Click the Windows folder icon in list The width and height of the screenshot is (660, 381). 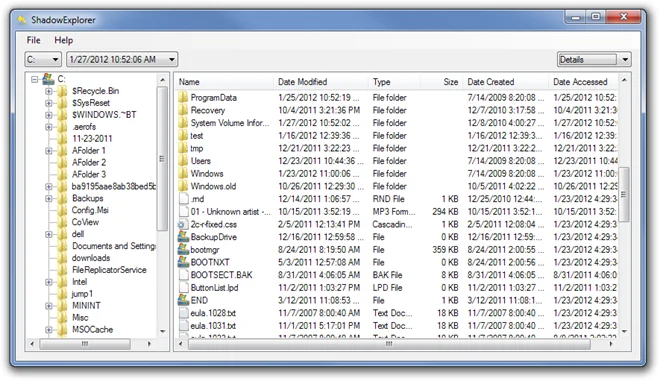[x=183, y=173]
